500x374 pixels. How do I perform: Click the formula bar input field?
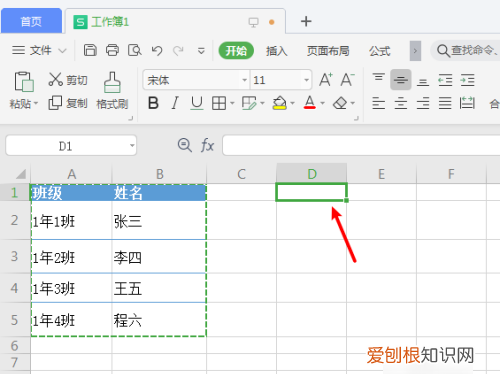361,145
